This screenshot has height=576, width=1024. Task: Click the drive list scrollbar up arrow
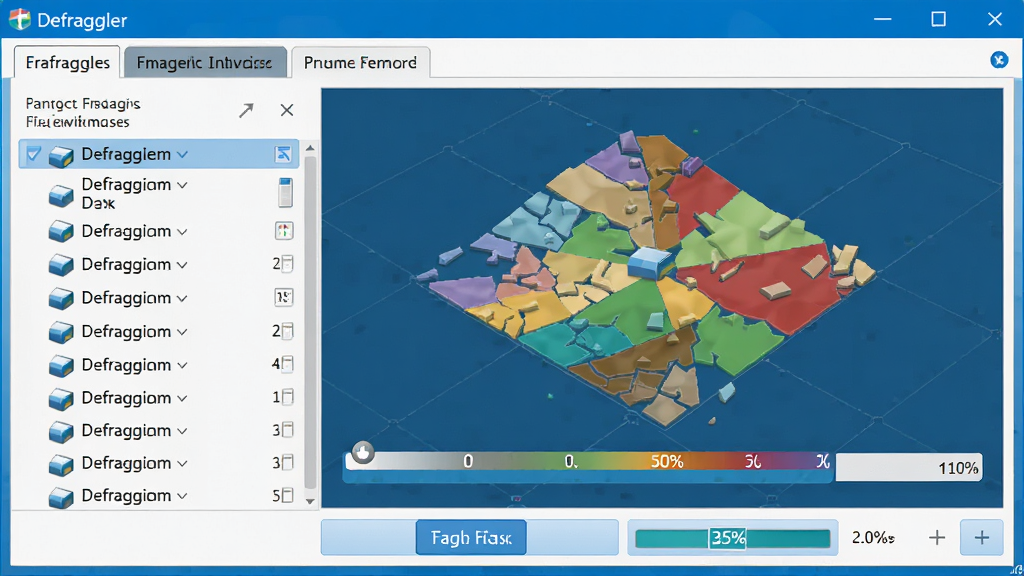click(310, 148)
